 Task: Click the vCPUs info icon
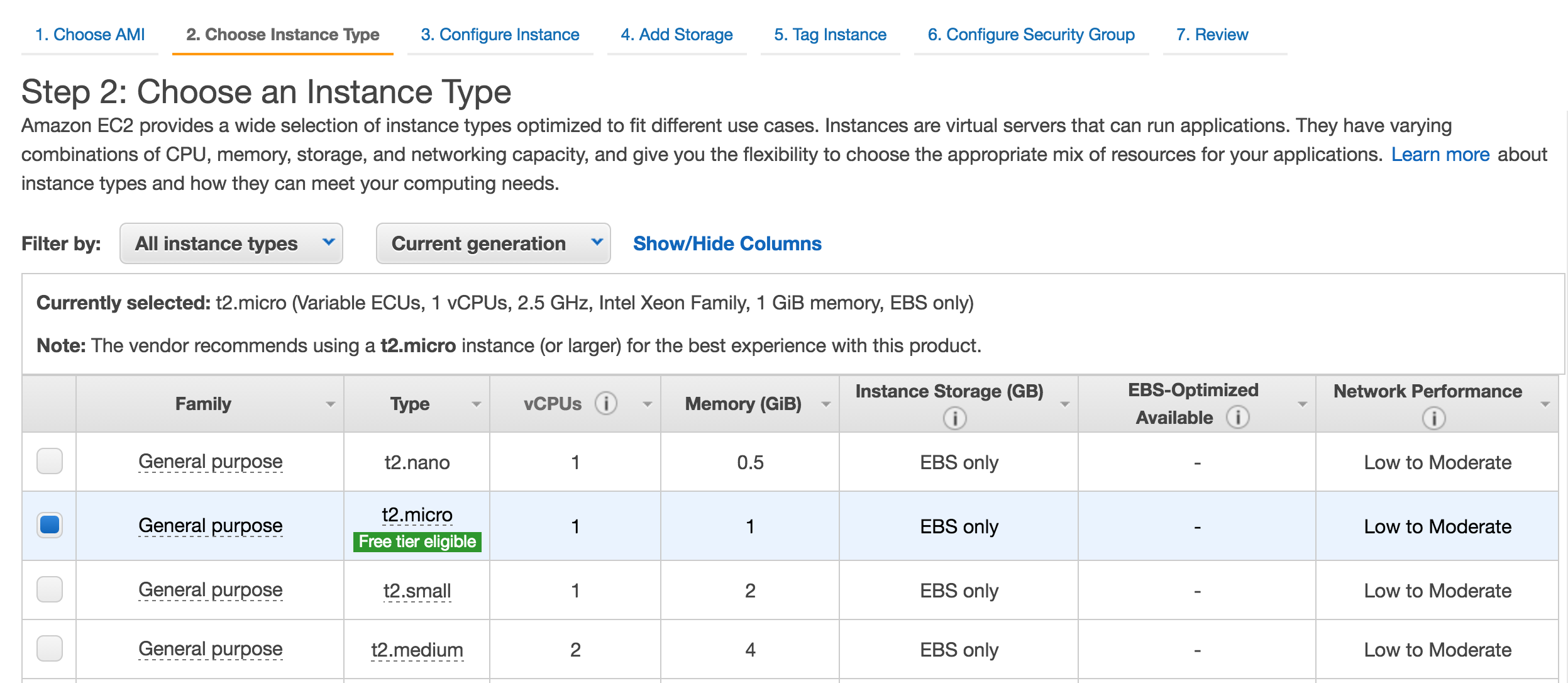[x=606, y=403]
